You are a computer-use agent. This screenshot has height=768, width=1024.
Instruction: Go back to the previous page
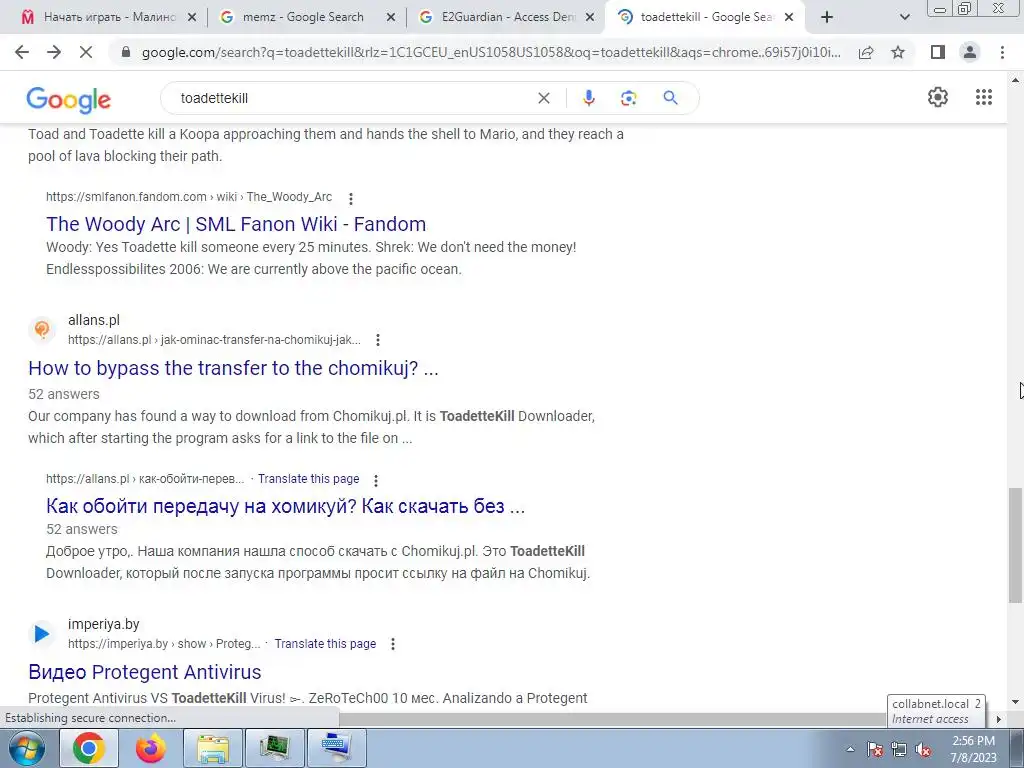point(22,52)
